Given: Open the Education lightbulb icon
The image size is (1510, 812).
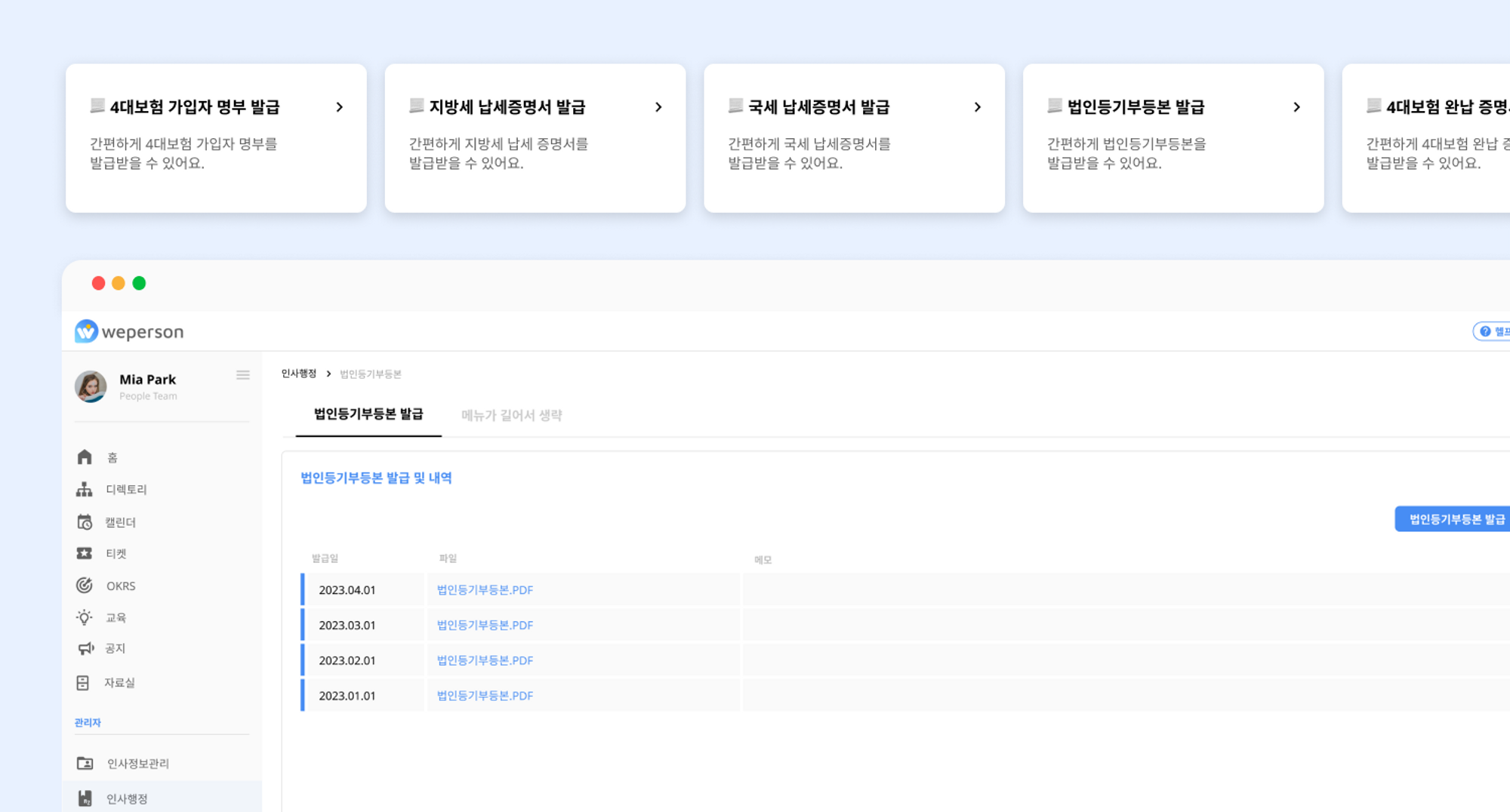Looking at the screenshot, I should pos(85,617).
